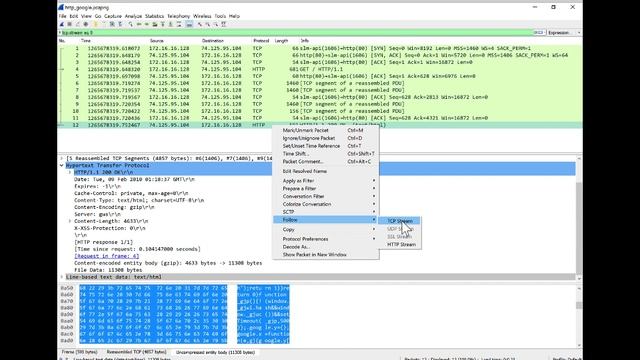The image size is (640, 360).
Task: Close this capture file from toolbar
Action: point(112,24)
